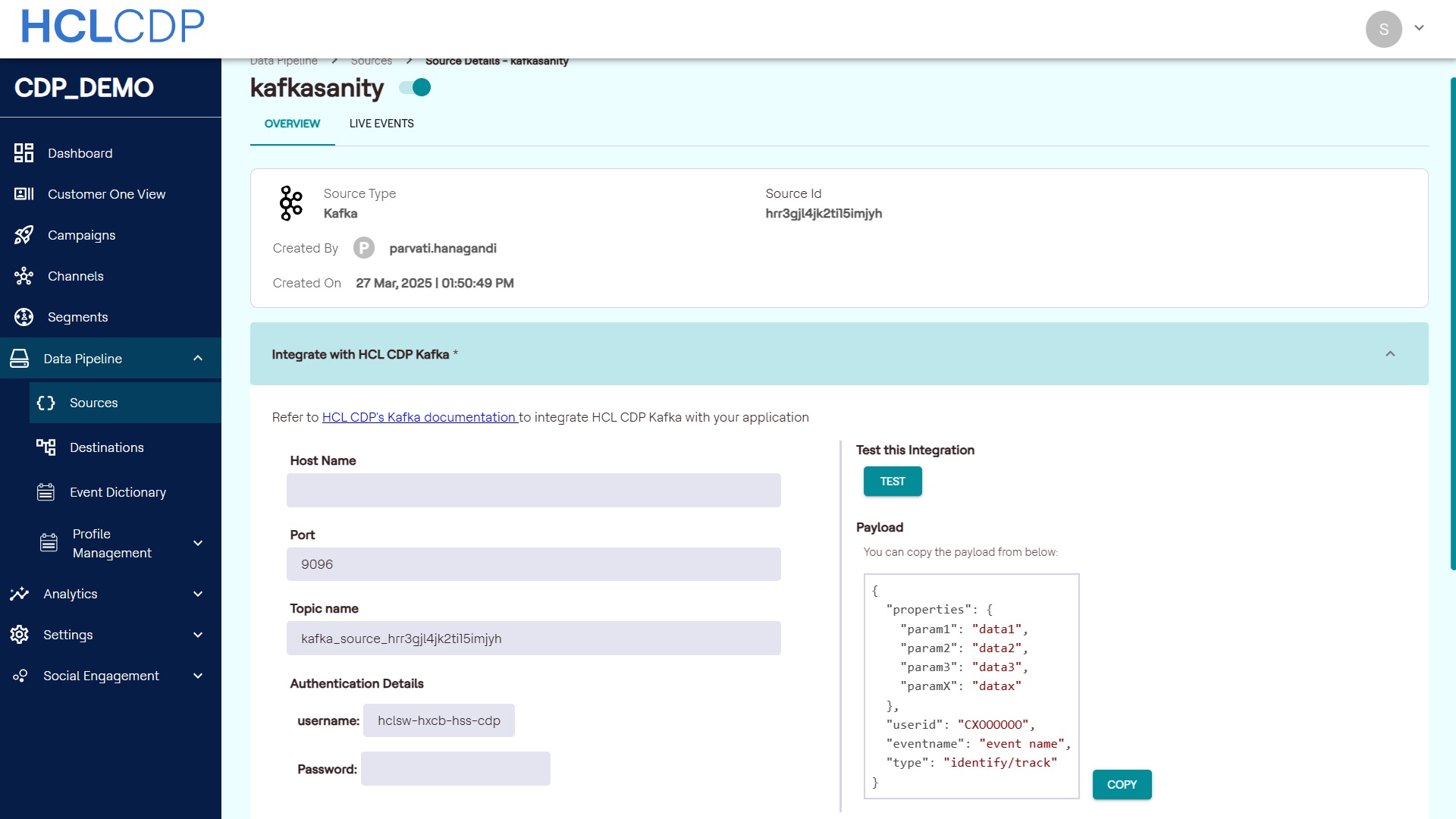Click the Host Name input field
The width and height of the screenshot is (1456, 819).
[x=533, y=491]
